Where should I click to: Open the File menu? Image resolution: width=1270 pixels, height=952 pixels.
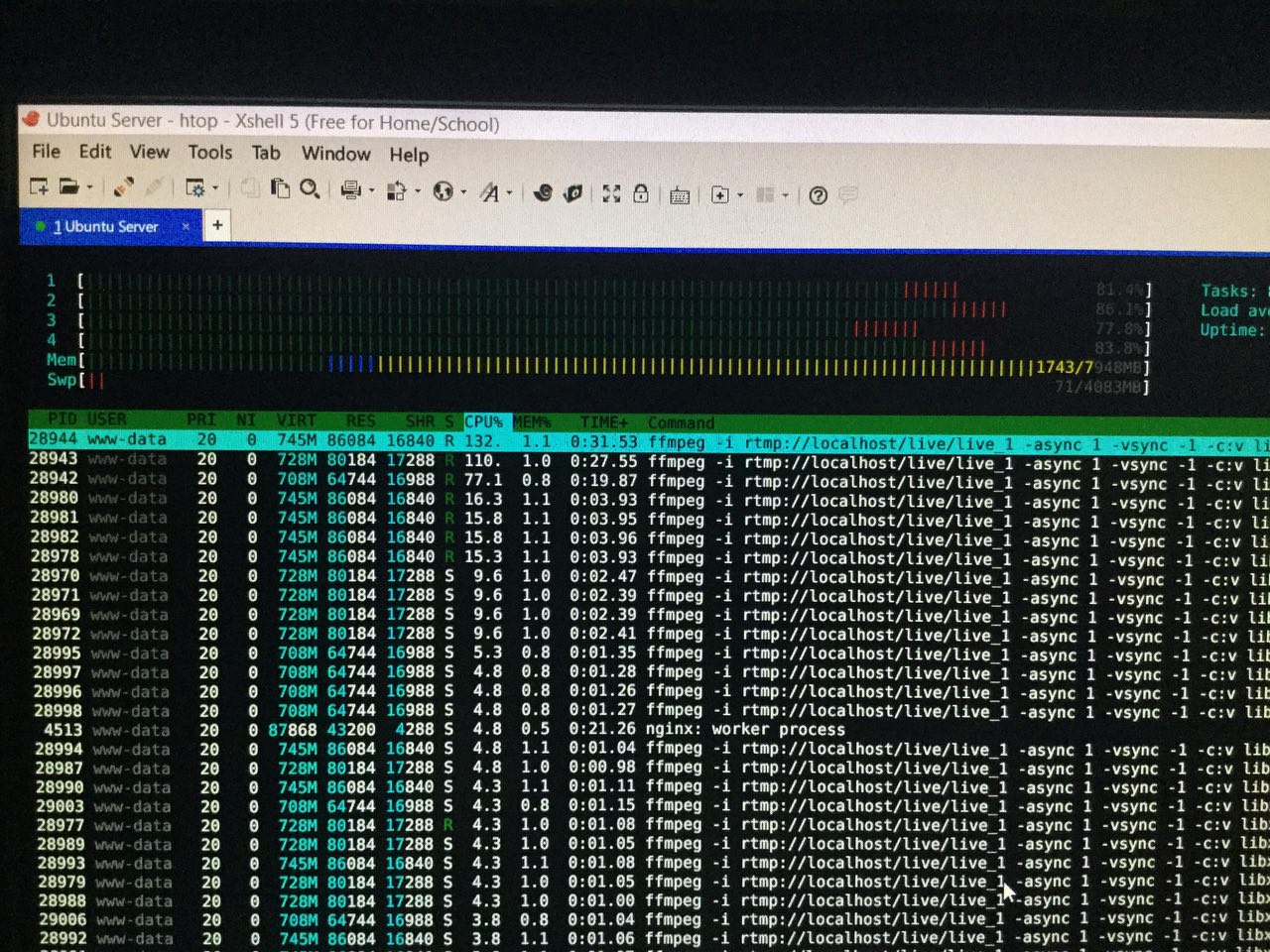46,151
